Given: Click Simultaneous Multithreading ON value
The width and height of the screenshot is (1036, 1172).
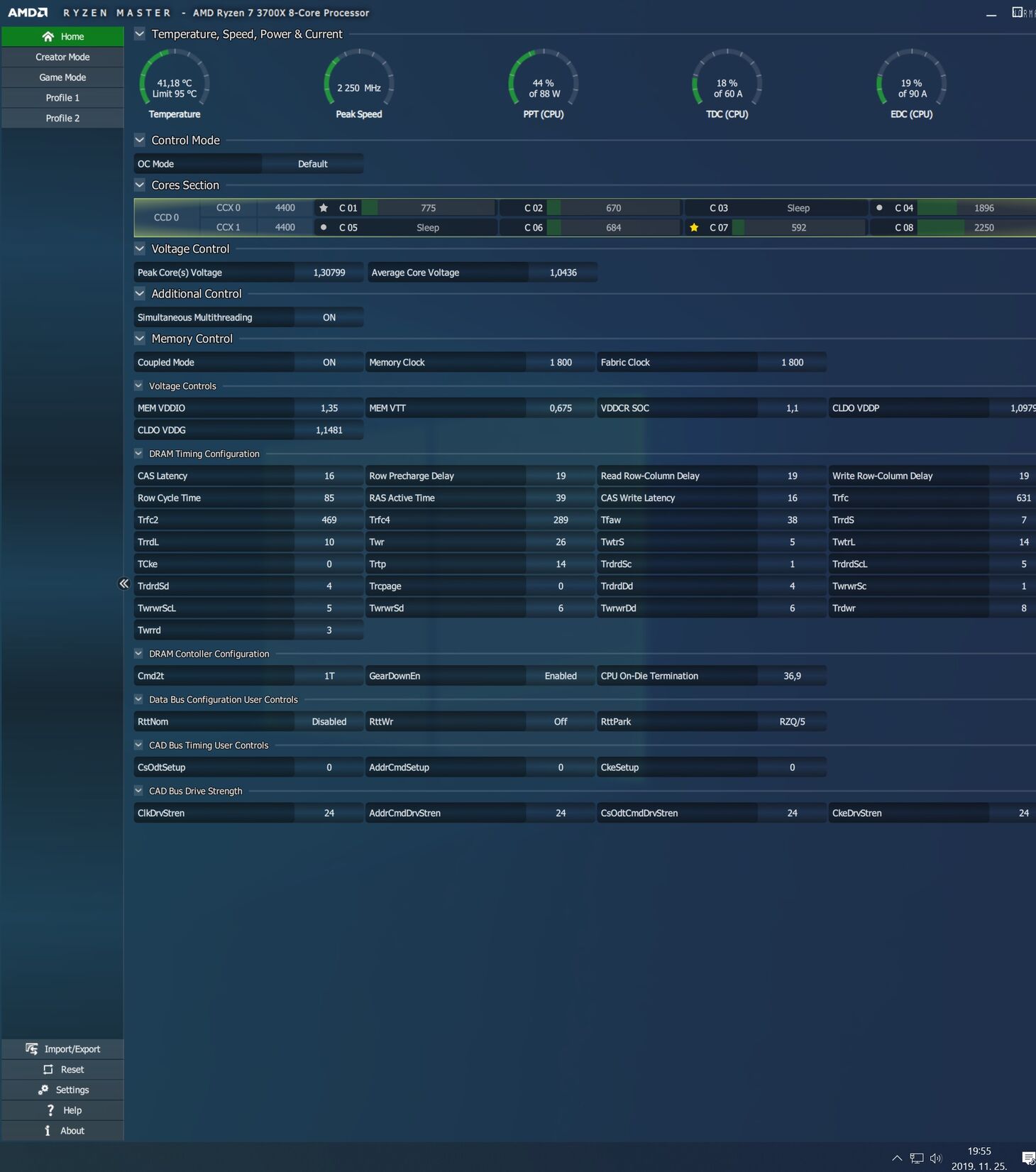Looking at the screenshot, I should tap(329, 317).
